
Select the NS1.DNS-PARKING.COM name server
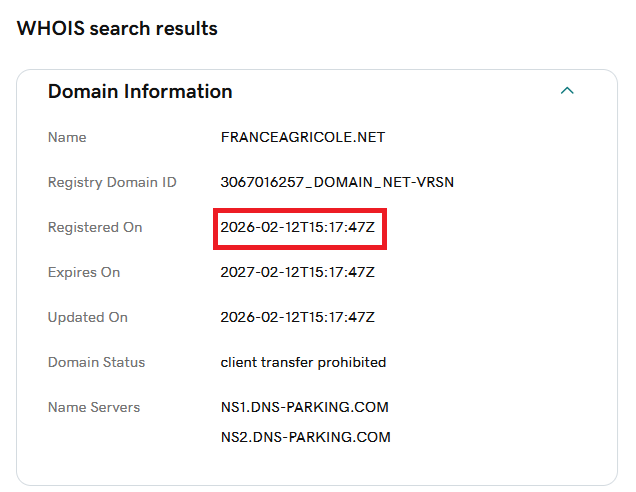tap(305, 407)
